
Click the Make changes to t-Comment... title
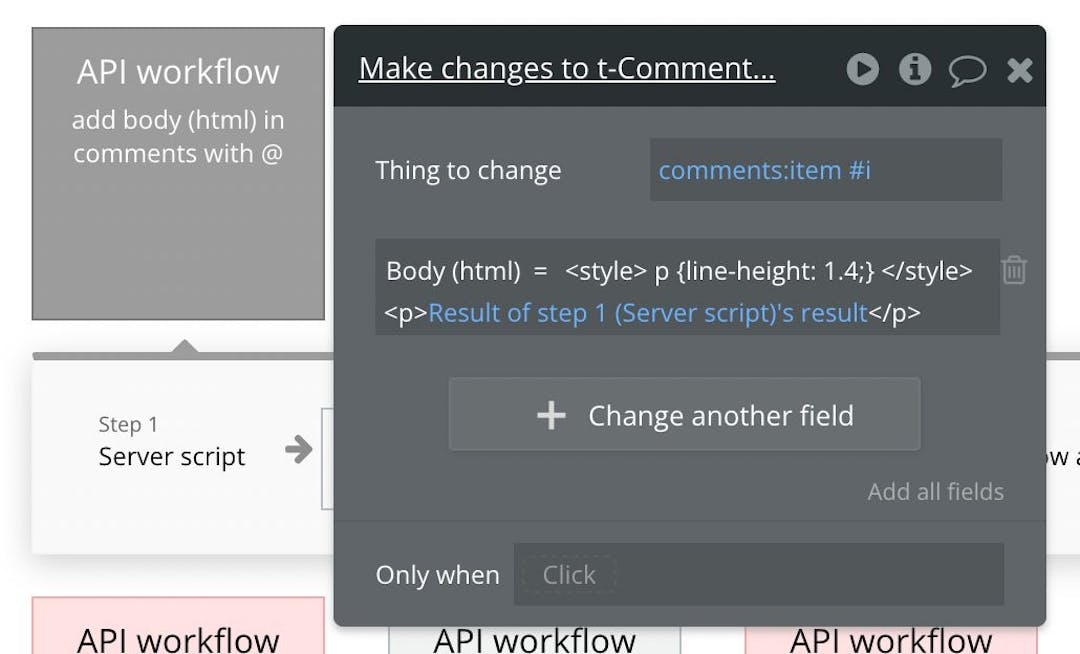click(566, 68)
